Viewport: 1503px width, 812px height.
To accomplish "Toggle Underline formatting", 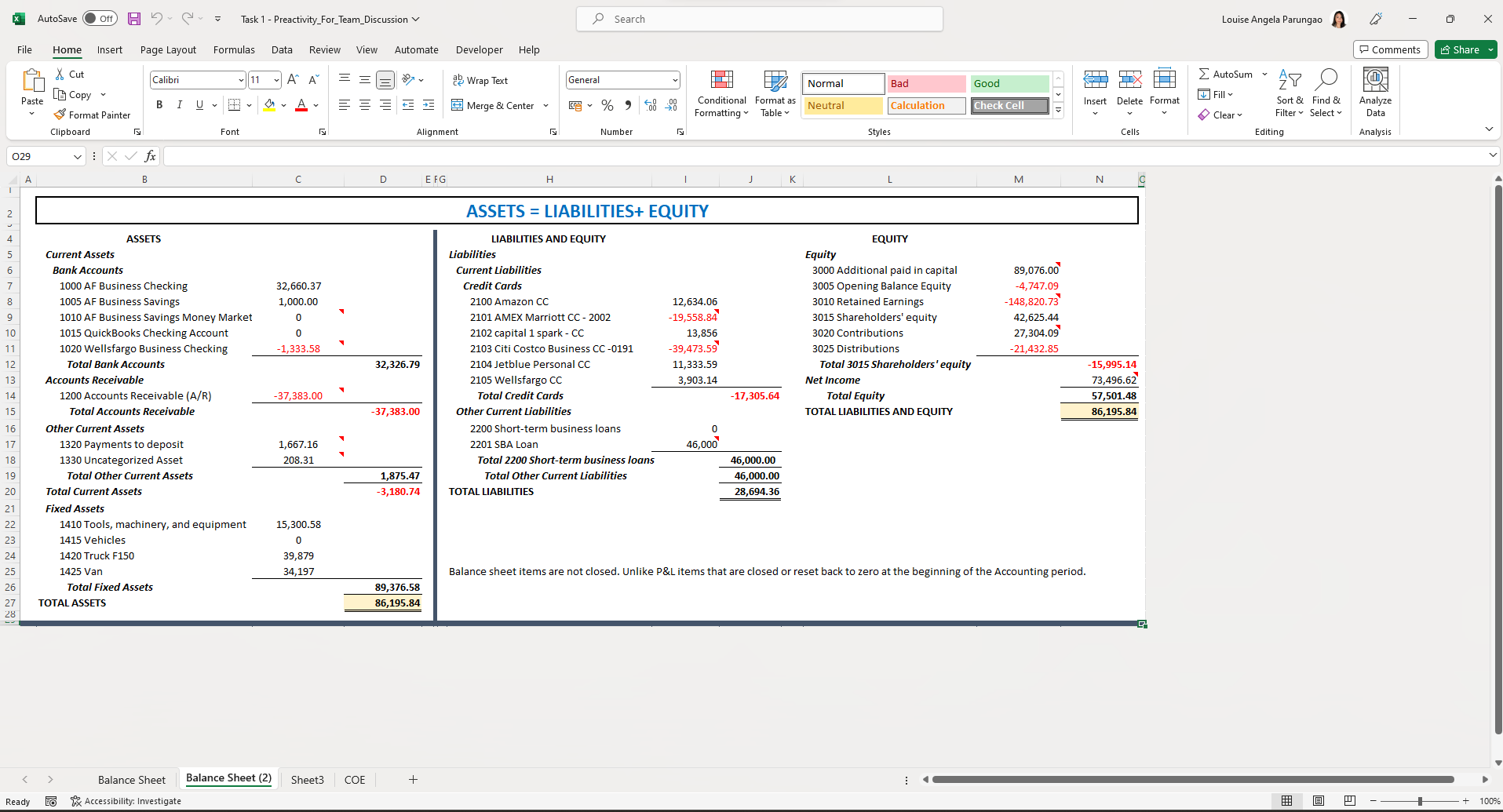I will click(199, 105).
